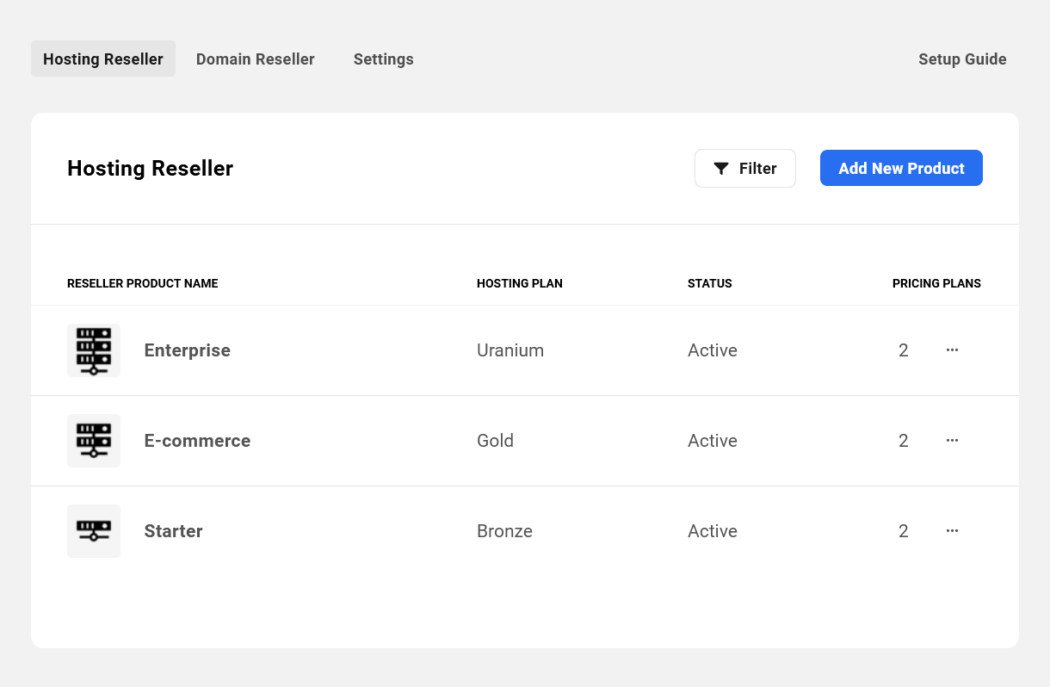Open the Setup Guide

tap(962, 59)
